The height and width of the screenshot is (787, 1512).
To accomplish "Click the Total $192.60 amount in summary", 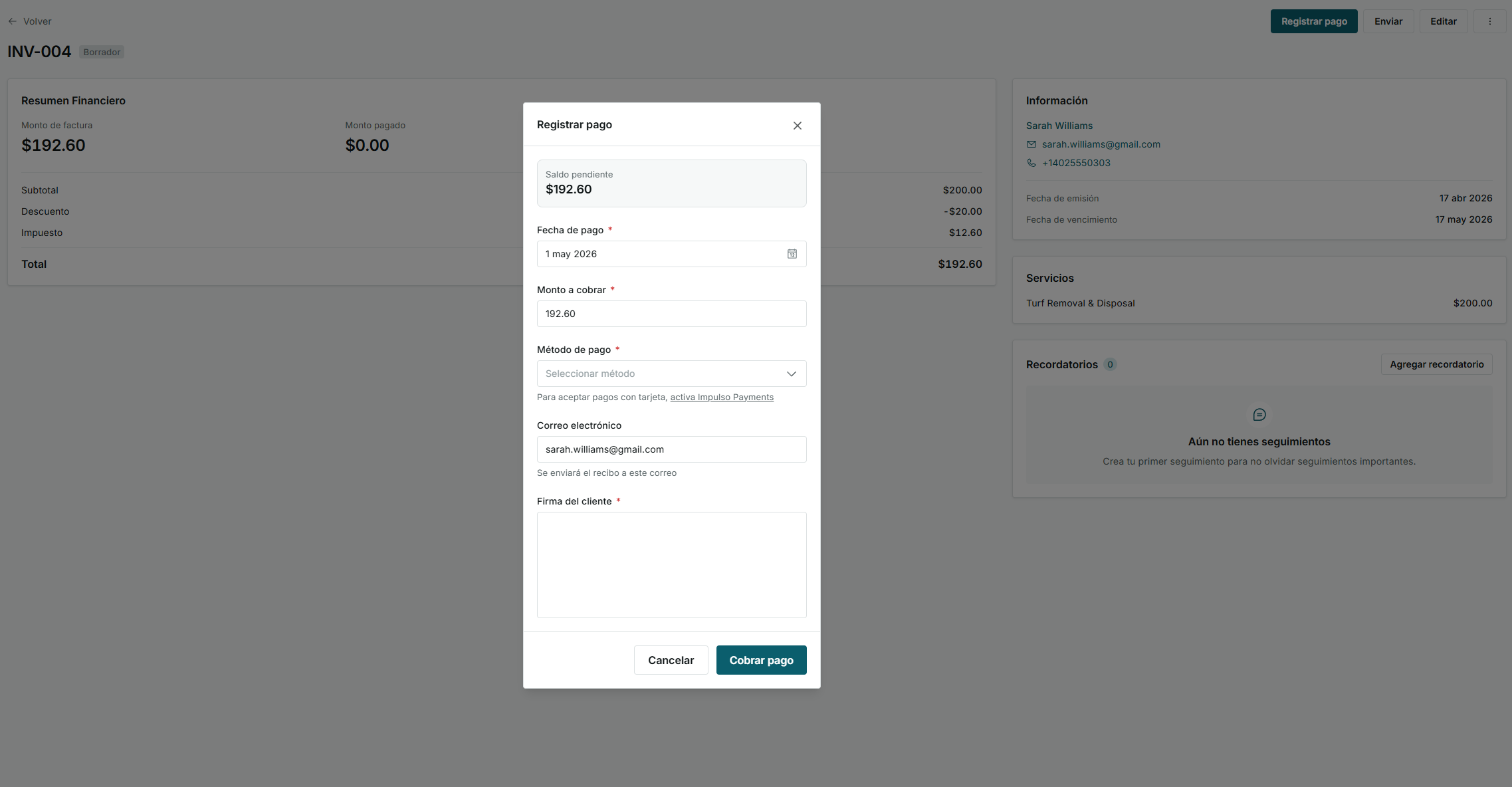I will tap(960, 264).
